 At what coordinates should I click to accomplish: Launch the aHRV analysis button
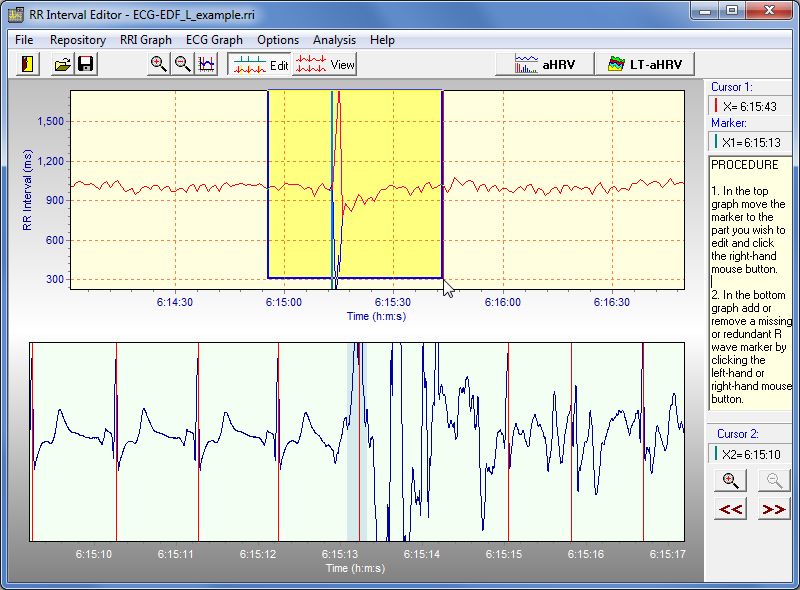click(544, 64)
